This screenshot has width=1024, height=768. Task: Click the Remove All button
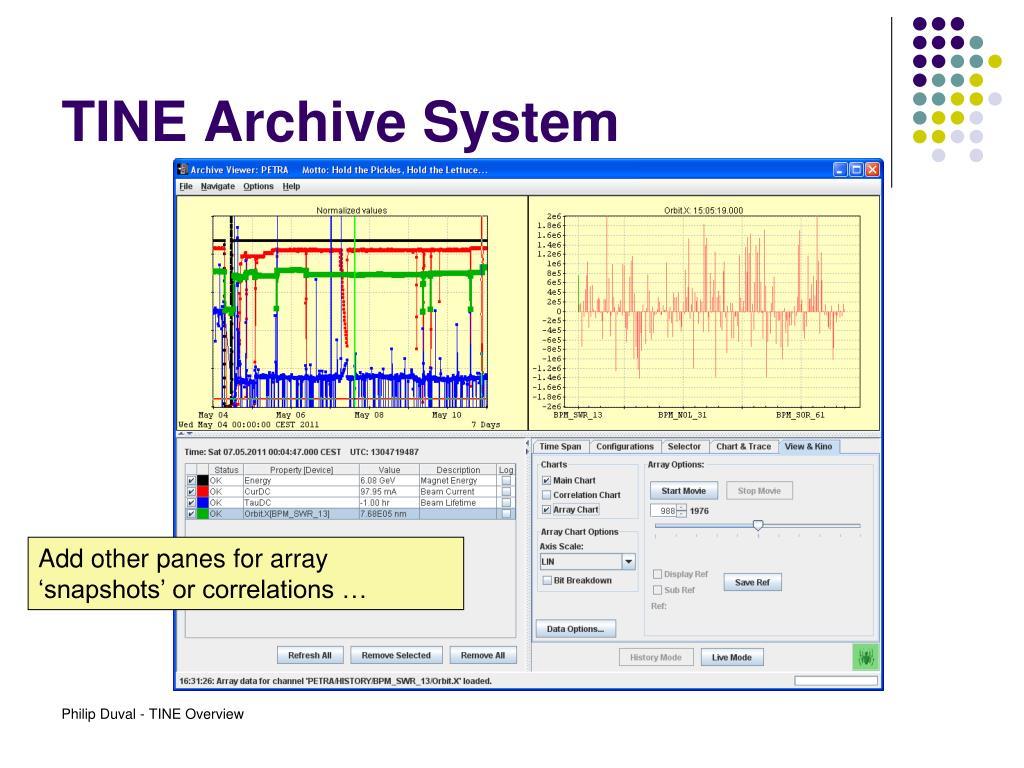pyautogui.click(x=483, y=655)
